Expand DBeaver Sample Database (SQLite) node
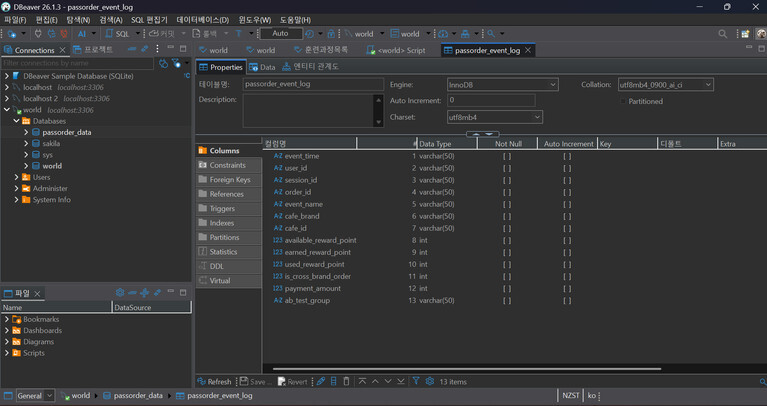The height and width of the screenshot is (406, 767). pyautogui.click(x=7, y=76)
